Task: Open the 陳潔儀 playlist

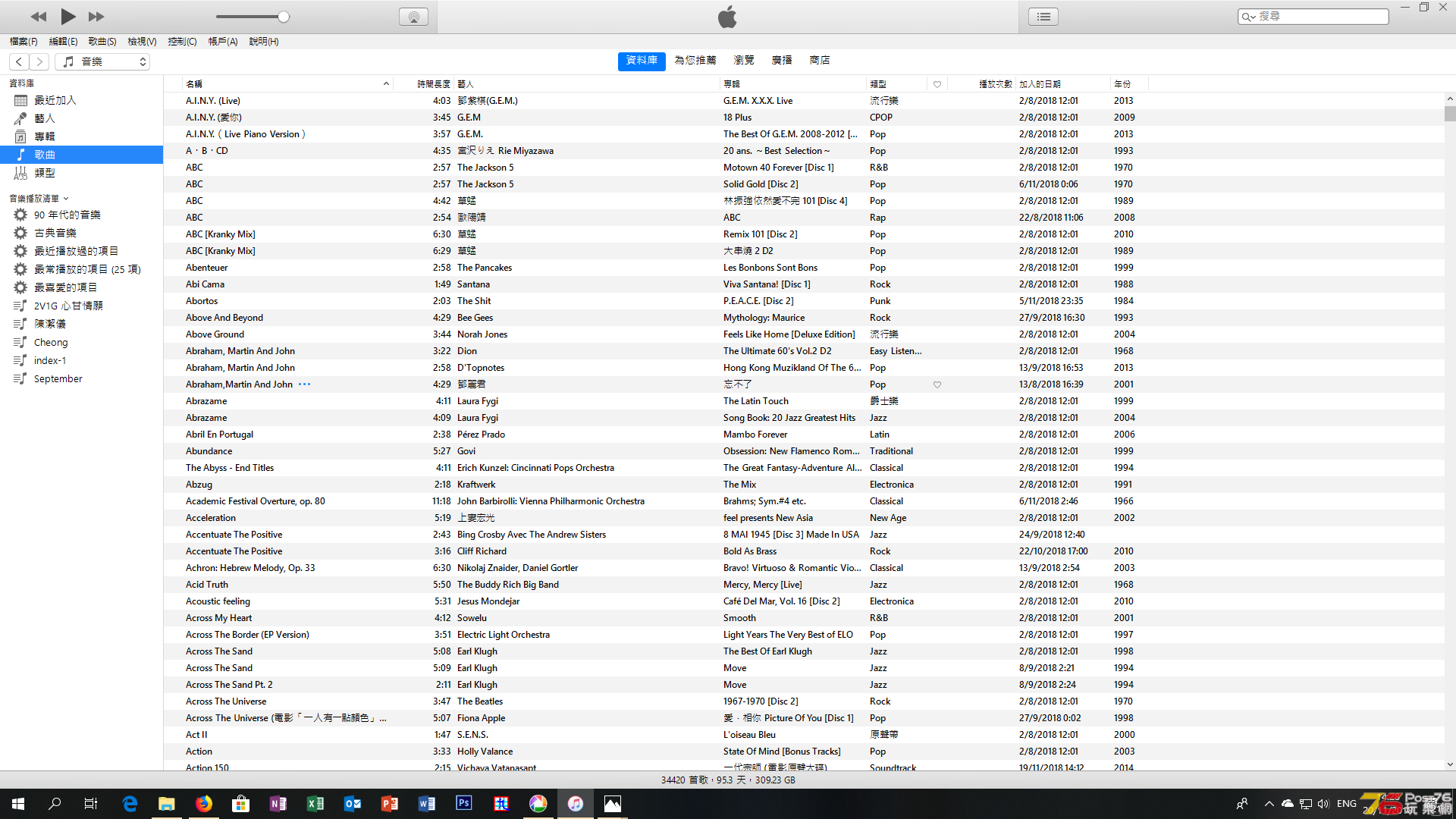Action: 82,324
